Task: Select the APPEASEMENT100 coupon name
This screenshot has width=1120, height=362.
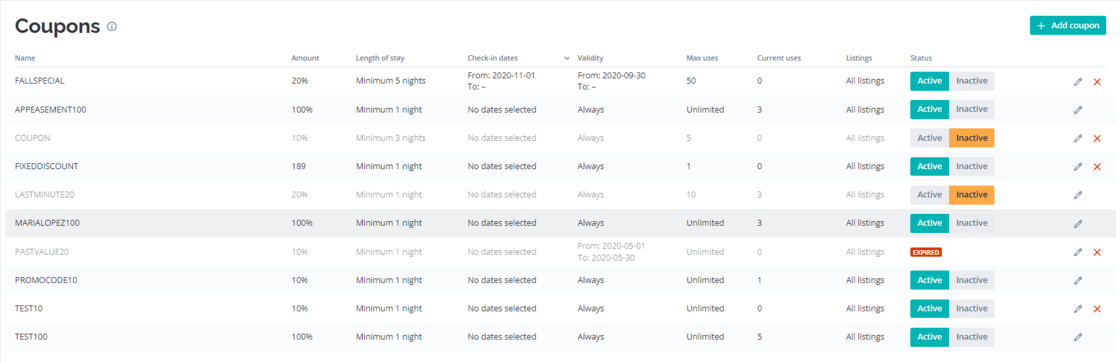Action: [x=51, y=110]
